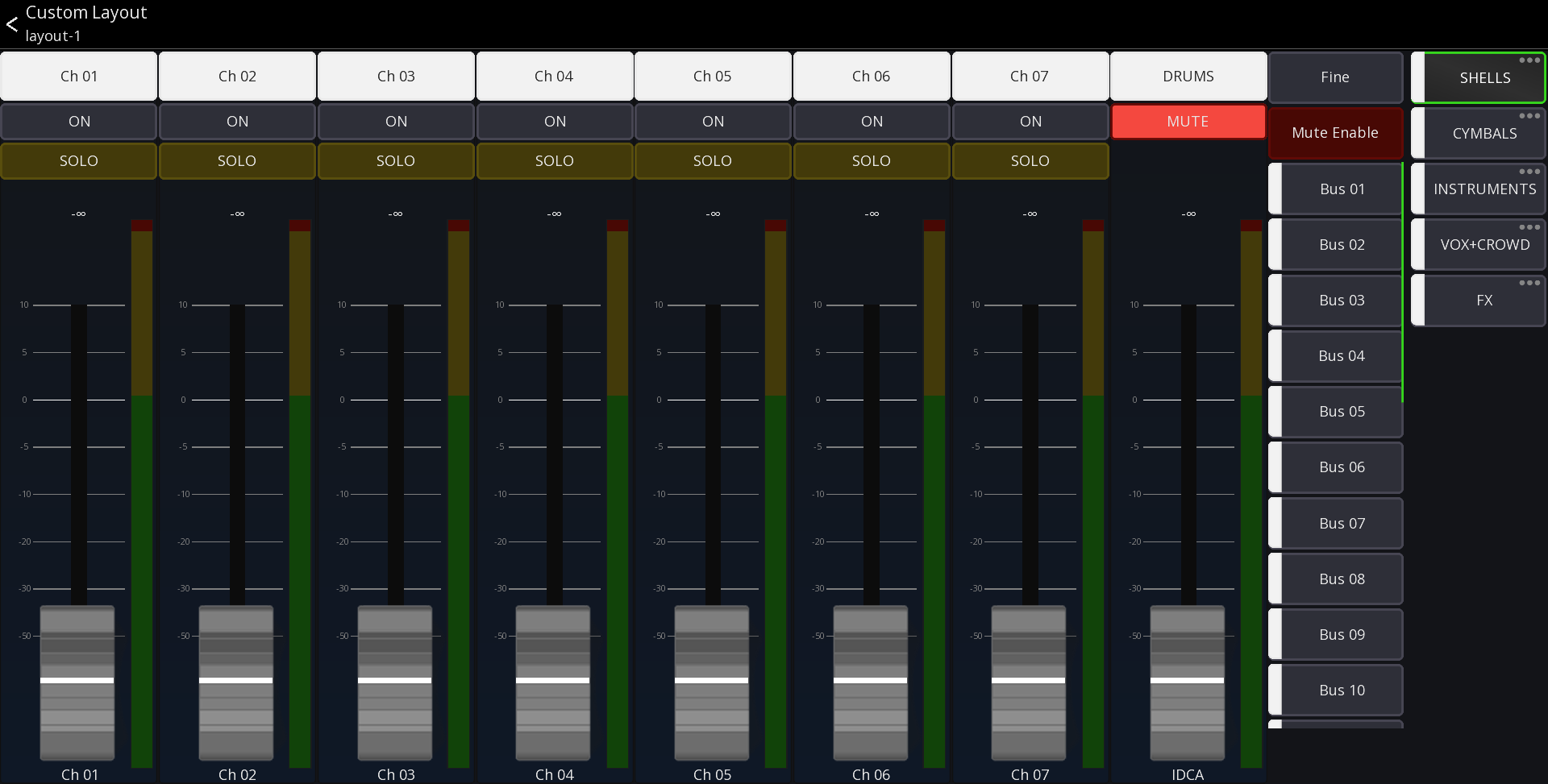Switch to the SHELLS layer

pos(1479,78)
